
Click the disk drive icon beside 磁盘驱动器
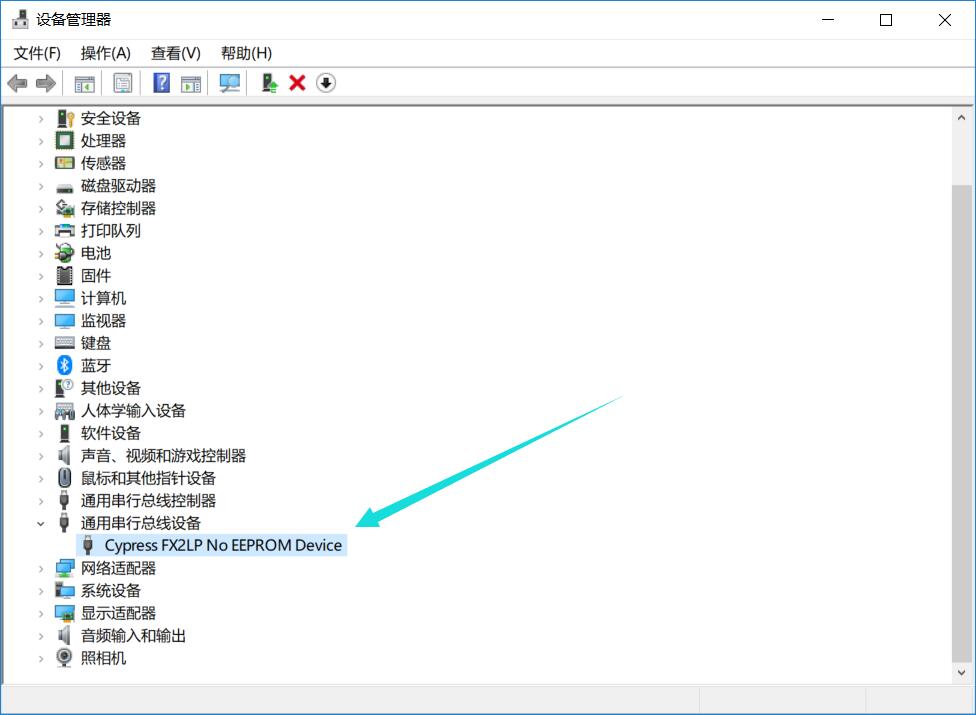[x=65, y=187]
